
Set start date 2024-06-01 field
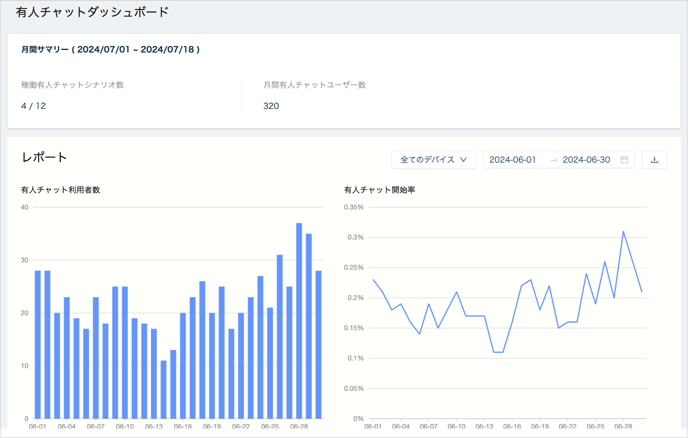pyautogui.click(x=512, y=160)
